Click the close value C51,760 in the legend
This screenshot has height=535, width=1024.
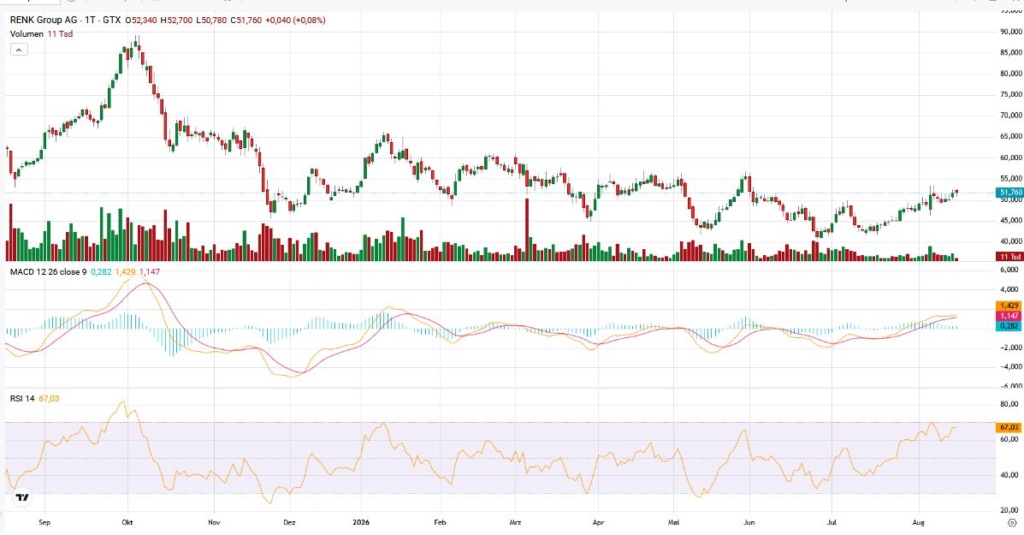246,20
